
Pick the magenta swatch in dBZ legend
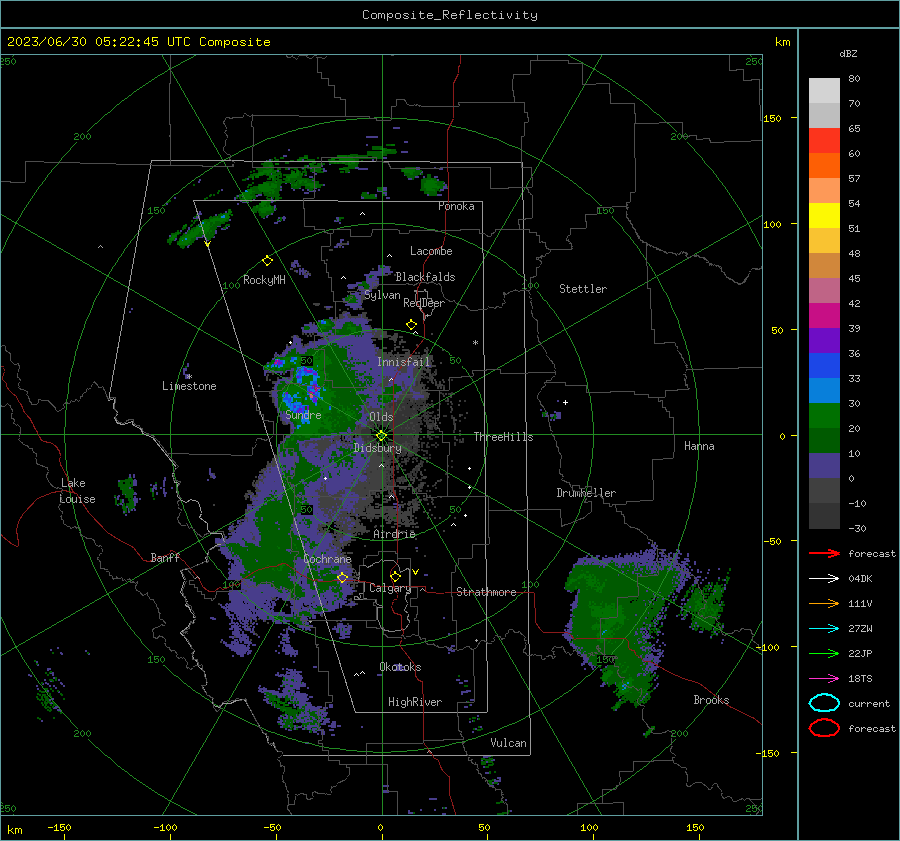click(824, 315)
